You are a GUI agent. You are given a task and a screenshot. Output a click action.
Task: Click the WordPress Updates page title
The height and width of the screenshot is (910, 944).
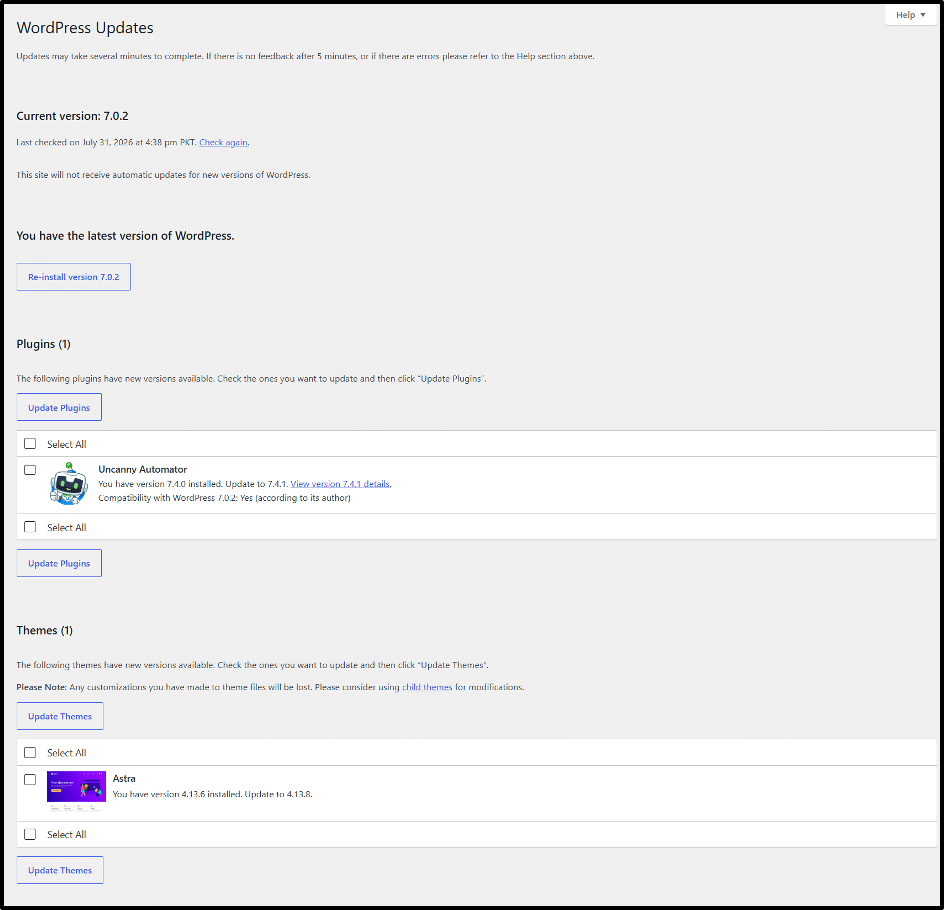[x=85, y=28]
